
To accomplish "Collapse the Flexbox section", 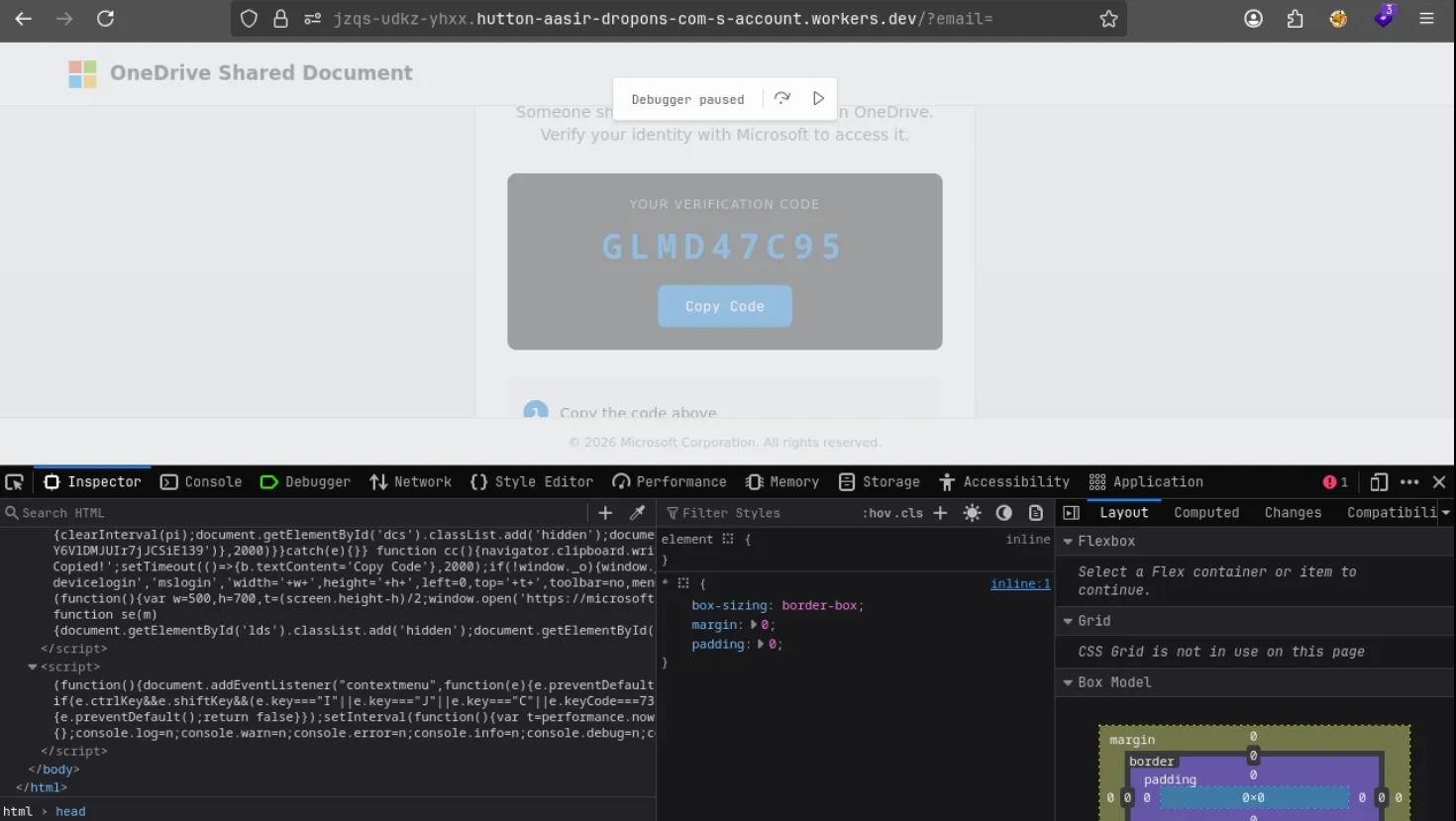I will click(1068, 542).
